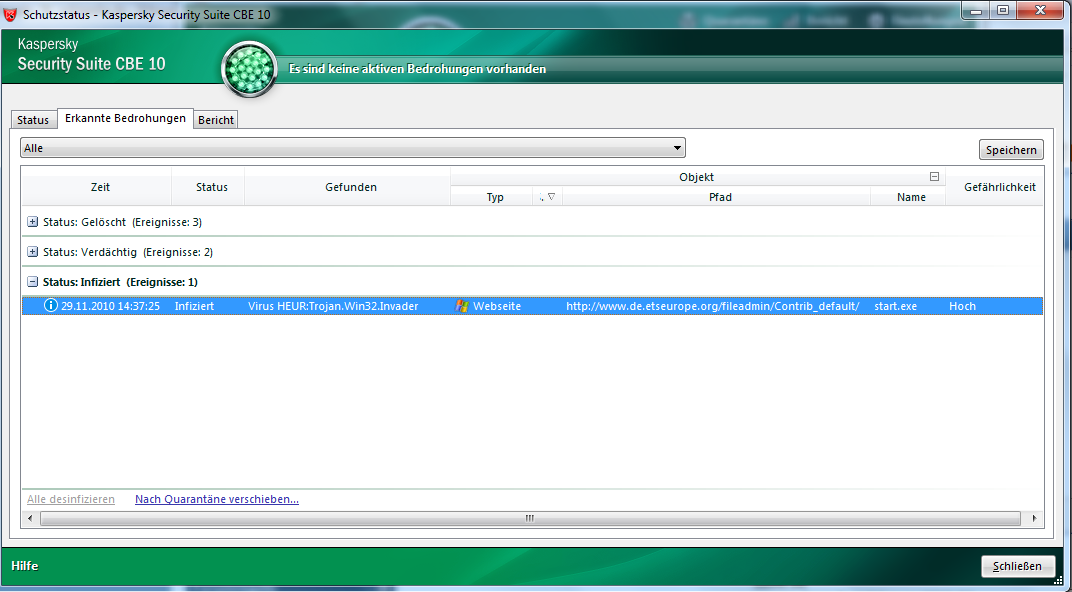Screen dimensions: 1072x592
Task: Expand the Status: Gelöscht group
Action: pos(32,222)
